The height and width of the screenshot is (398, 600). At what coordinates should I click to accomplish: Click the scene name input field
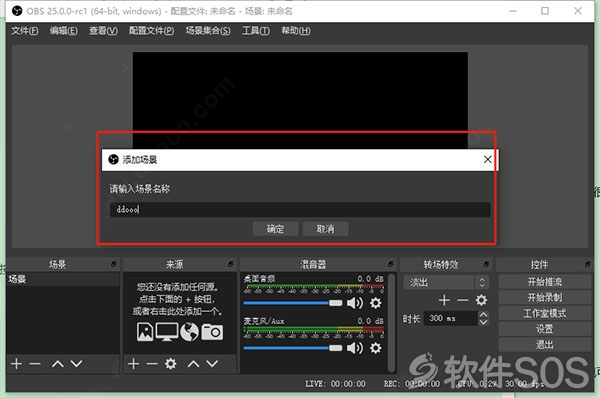[300, 210]
